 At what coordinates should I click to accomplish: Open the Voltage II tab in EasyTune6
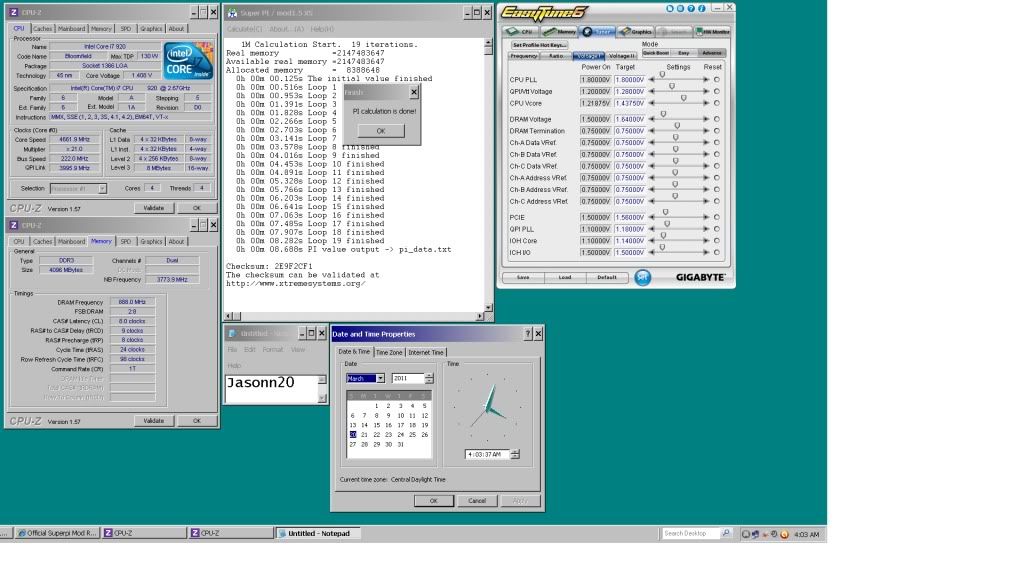[622, 56]
